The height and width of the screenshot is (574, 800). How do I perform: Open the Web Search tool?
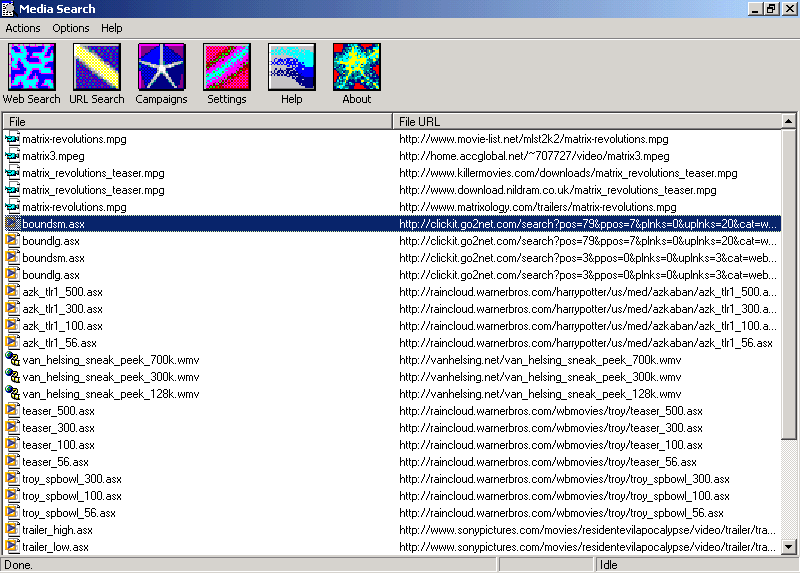pos(31,74)
